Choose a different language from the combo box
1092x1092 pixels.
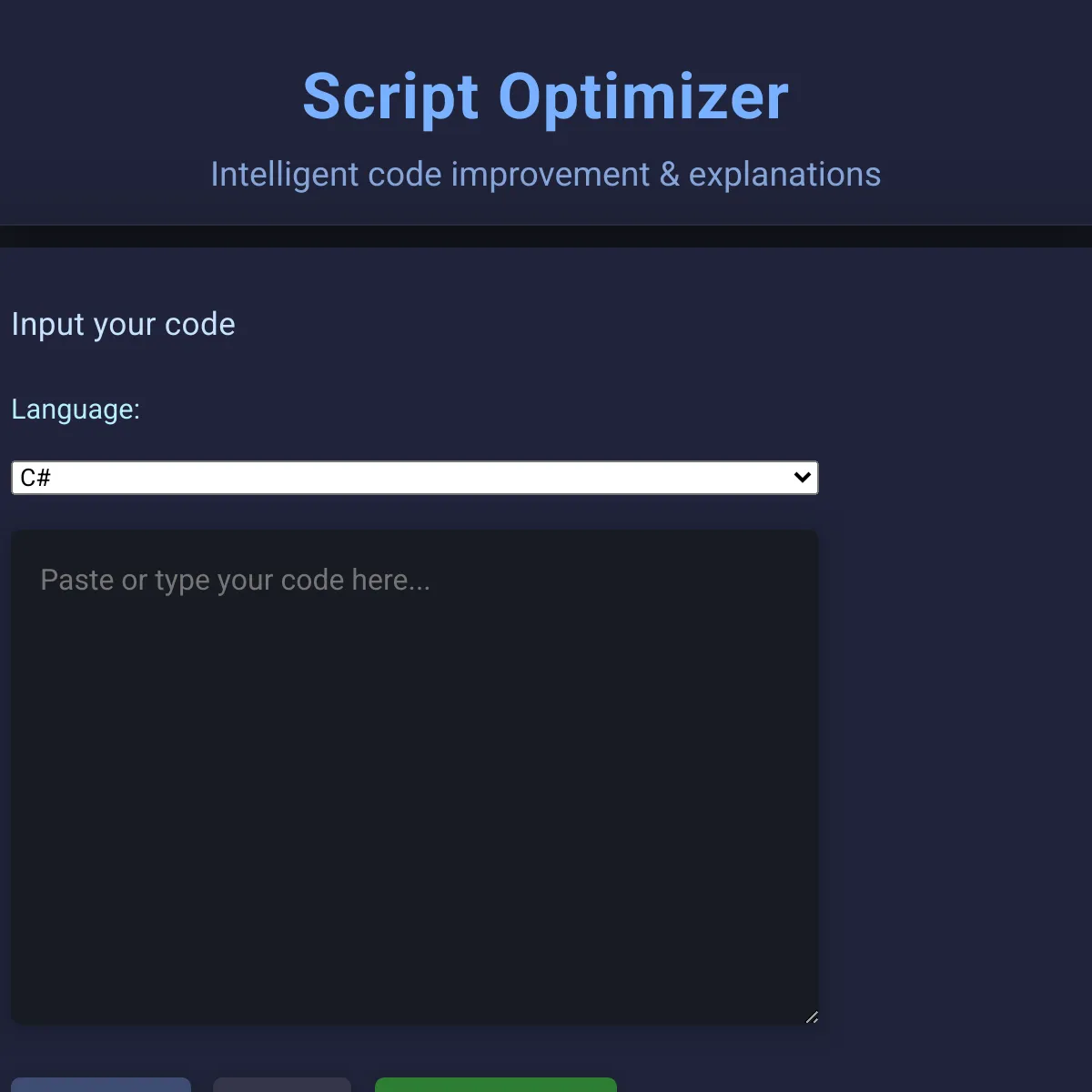point(414,477)
